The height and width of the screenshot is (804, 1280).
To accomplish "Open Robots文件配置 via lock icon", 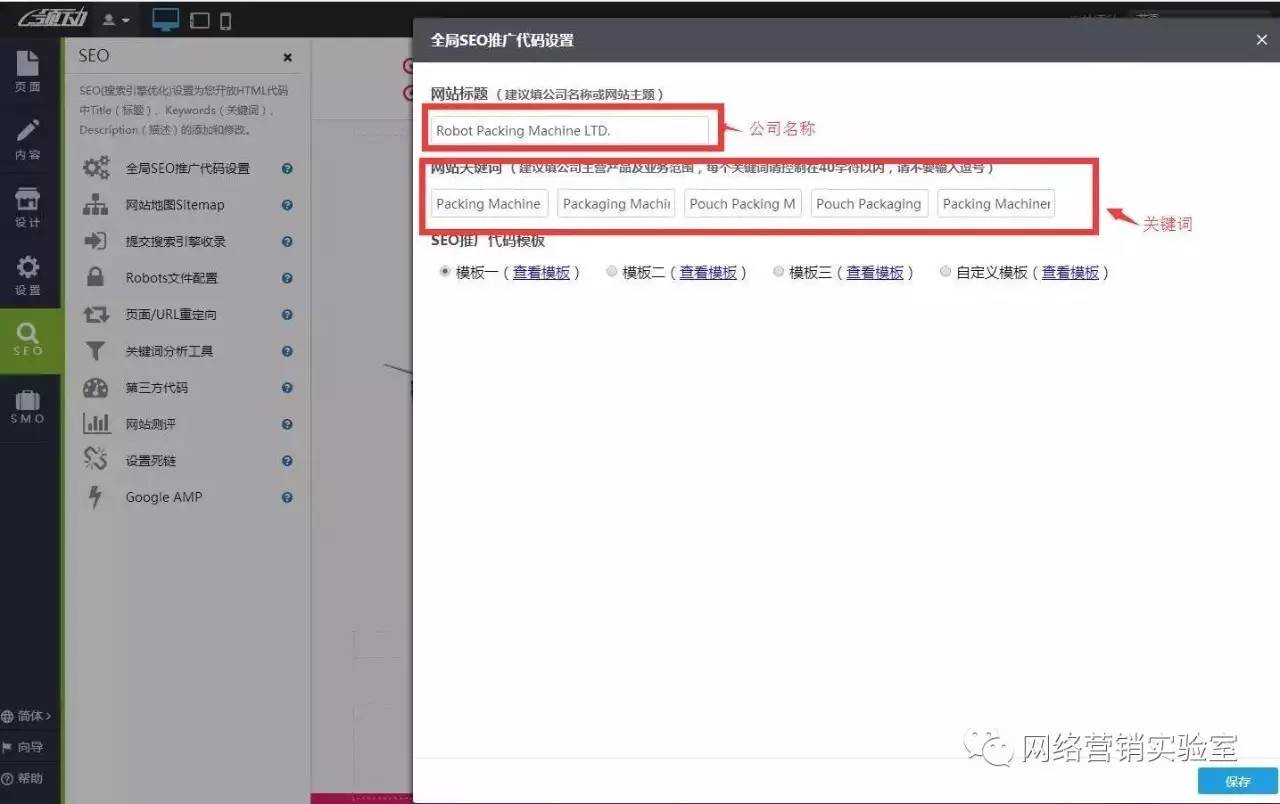I will coord(95,277).
